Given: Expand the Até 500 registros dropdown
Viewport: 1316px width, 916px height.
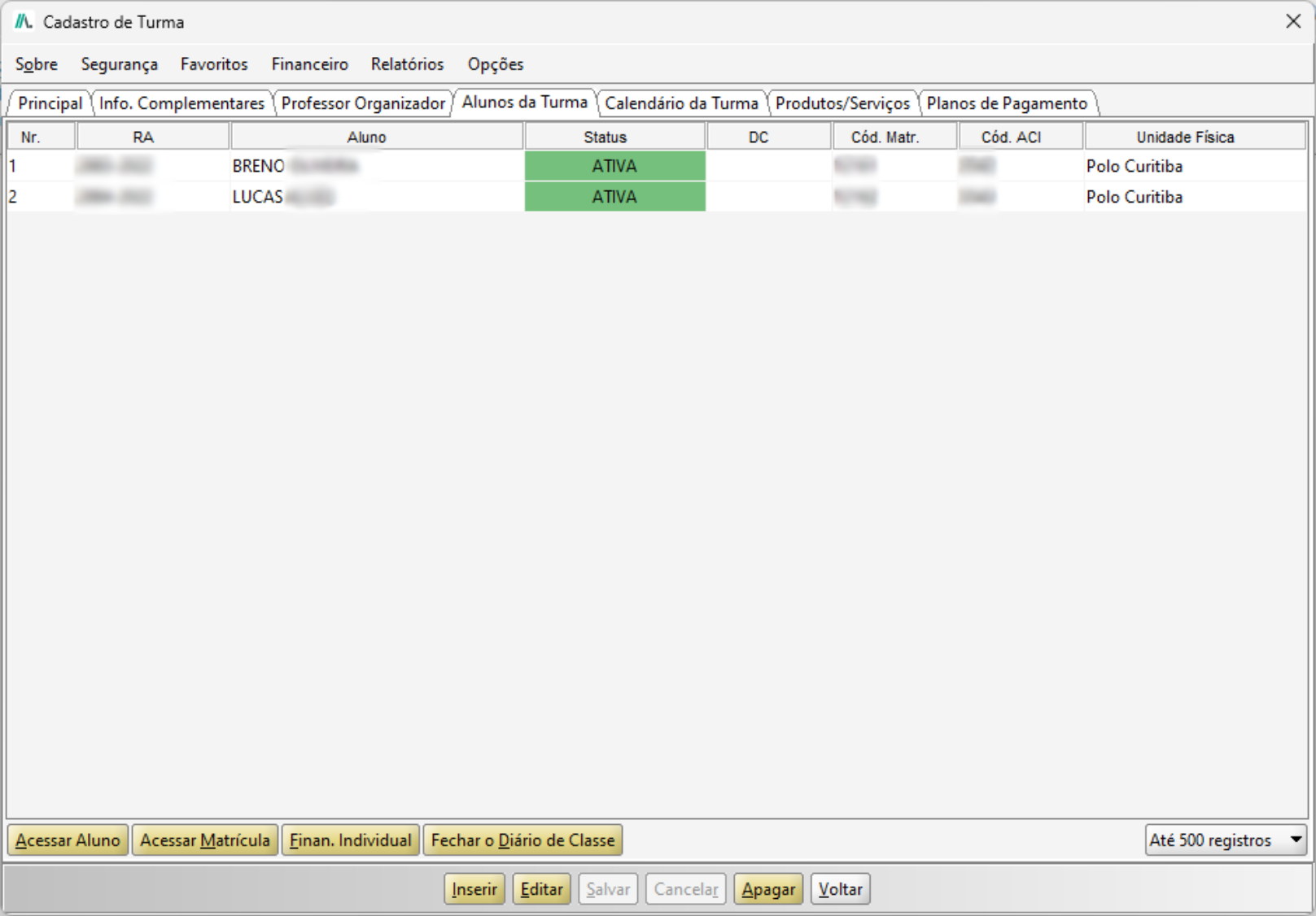Looking at the screenshot, I should pyautogui.click(x=1226, y=840).
